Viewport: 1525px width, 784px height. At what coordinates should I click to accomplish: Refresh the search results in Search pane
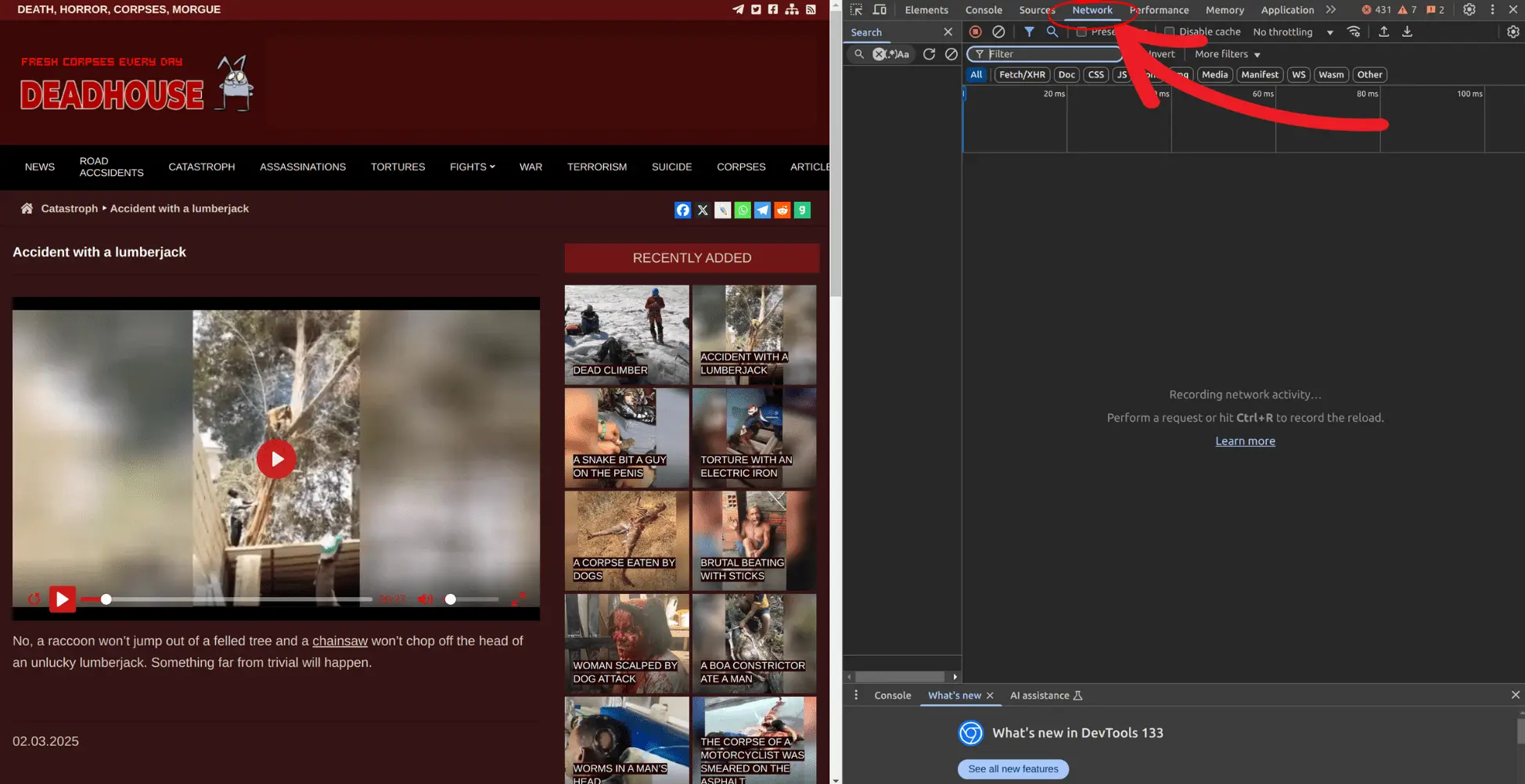click(929, 54)
